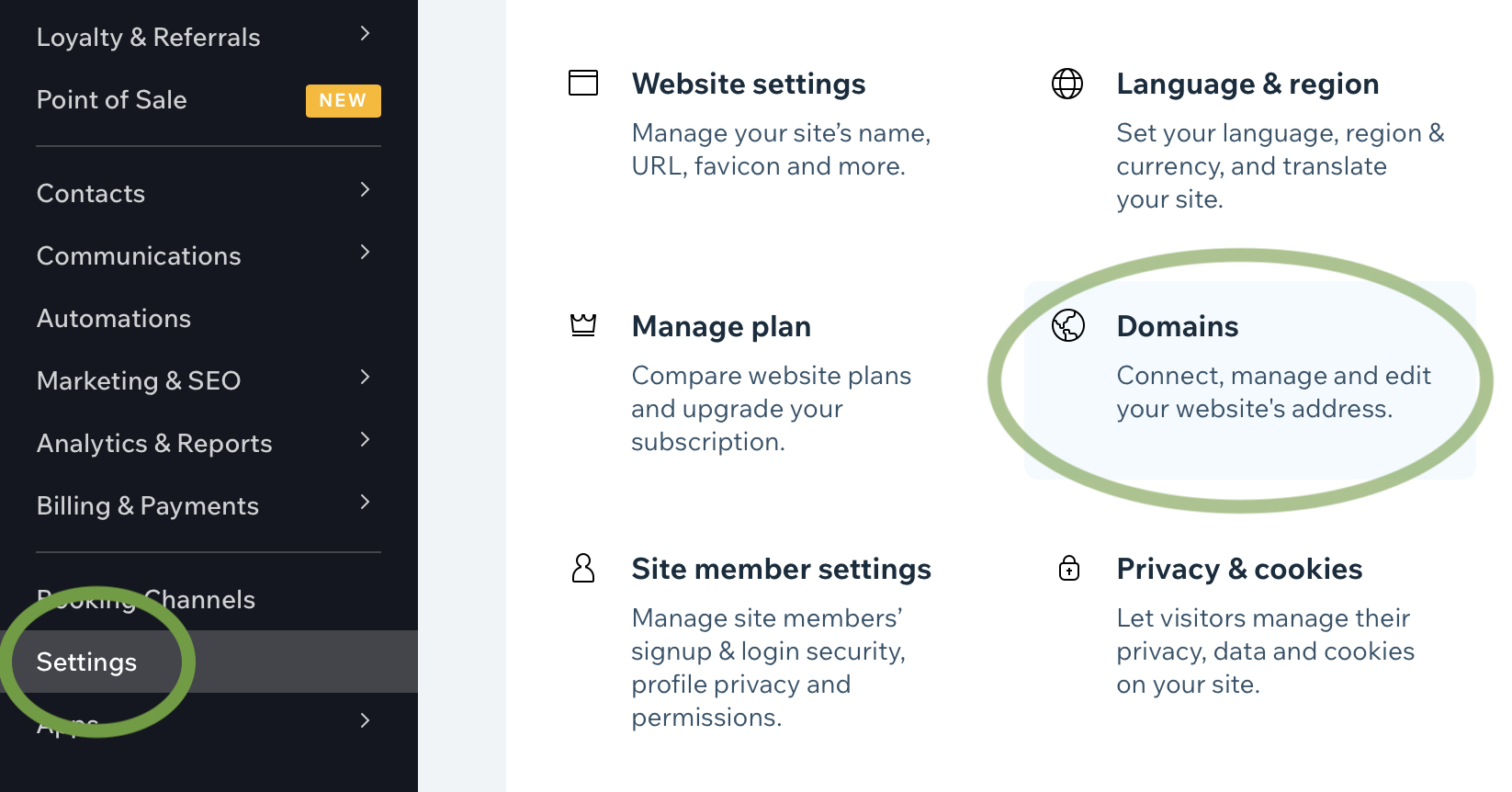Viewport: 1512px width, 792px height.
Task: Open Booking Channels from the sidebar
Action: [144, 599]
